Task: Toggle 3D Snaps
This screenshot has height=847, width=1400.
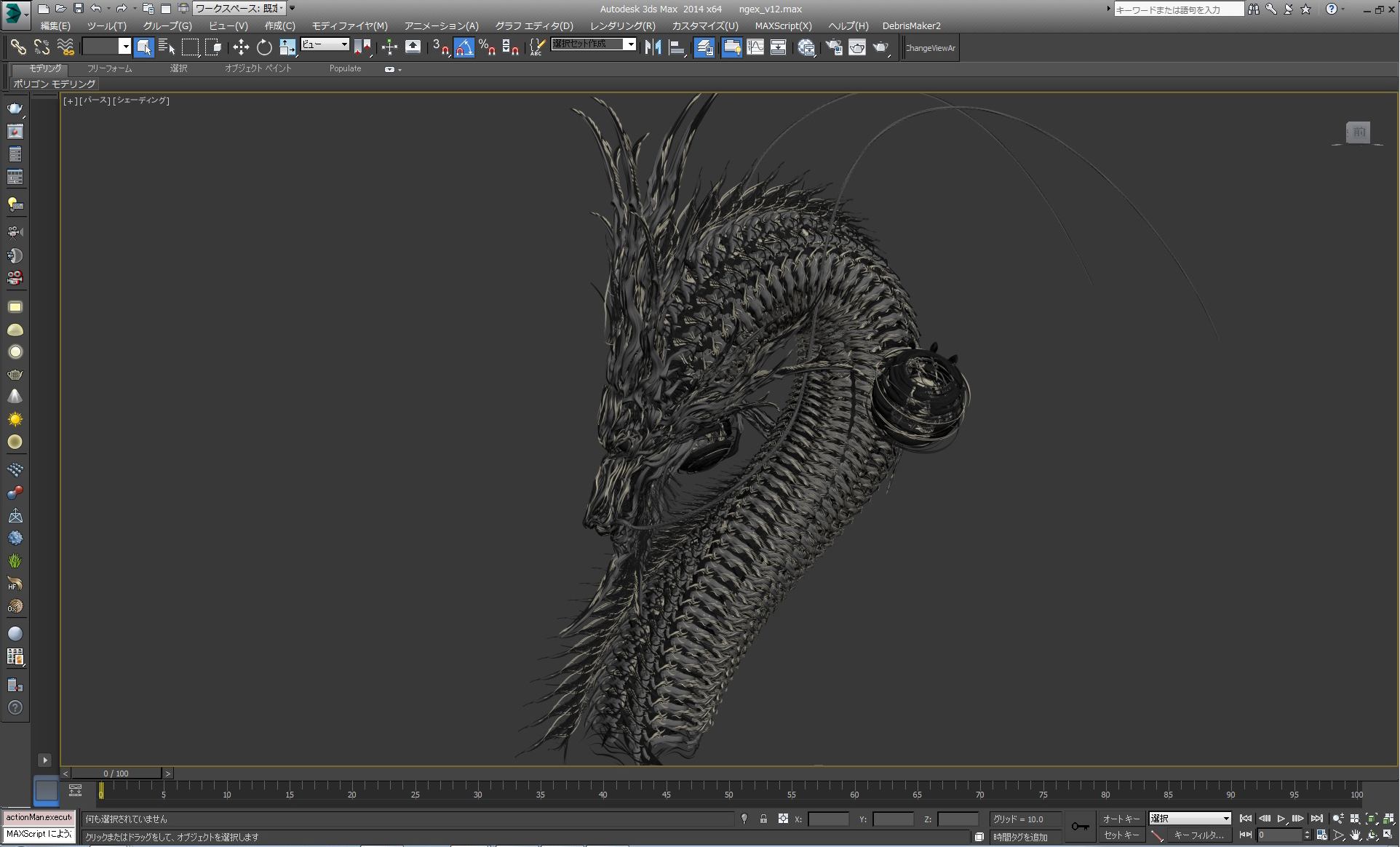Action: click(440, 47)
